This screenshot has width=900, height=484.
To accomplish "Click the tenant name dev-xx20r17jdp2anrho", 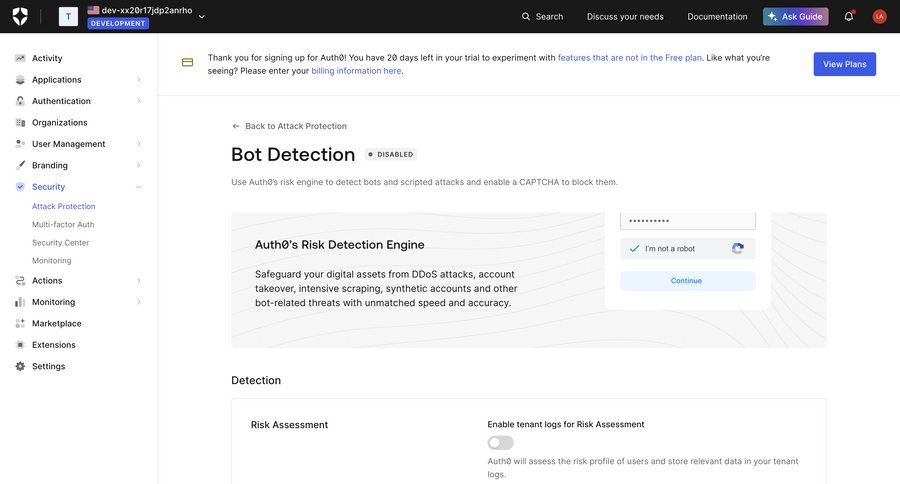I will coord(147,10).
